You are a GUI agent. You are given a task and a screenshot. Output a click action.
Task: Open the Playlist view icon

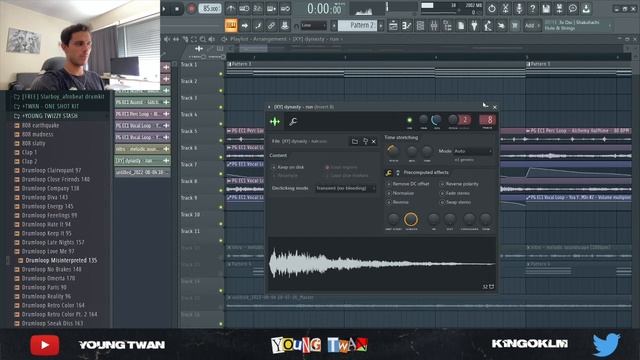click(x=393, y=26)
